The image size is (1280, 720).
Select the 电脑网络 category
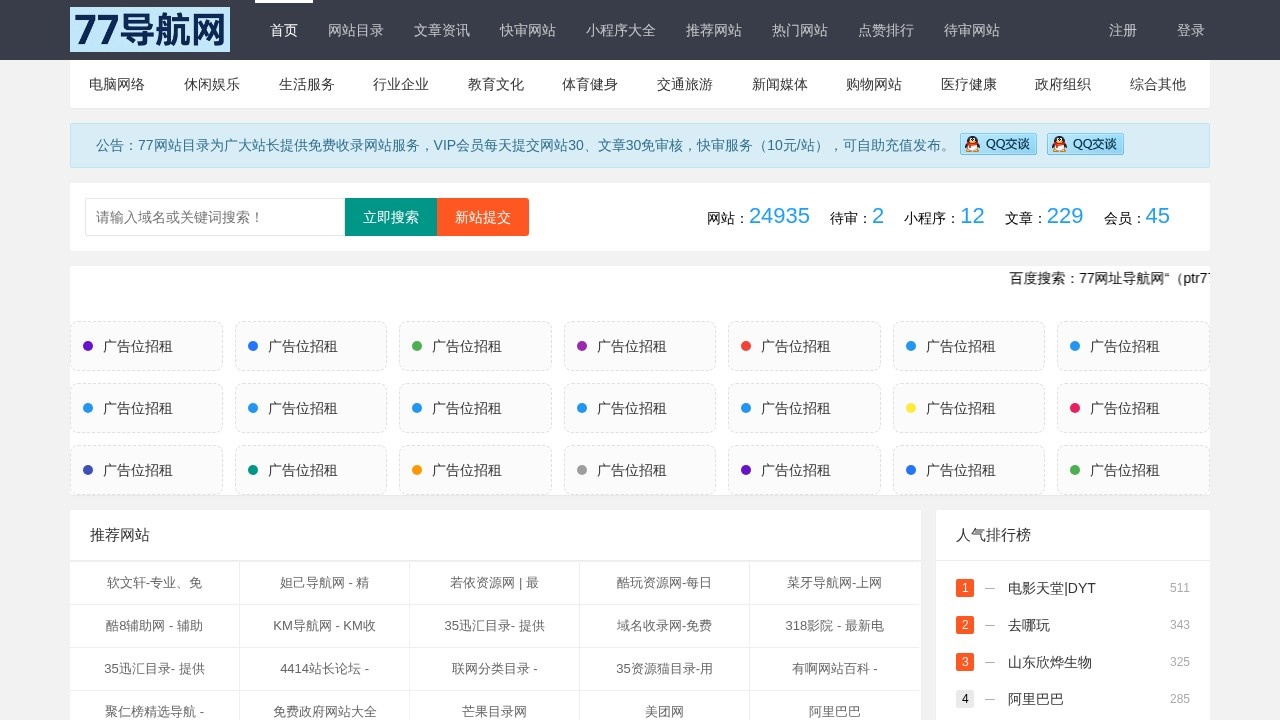coord(117,84)
